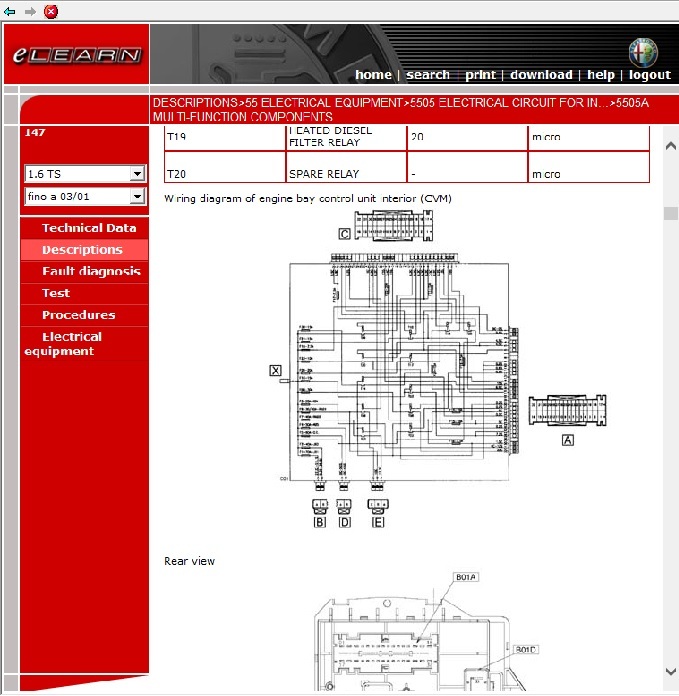Click connector label C in diagram
The width and height of the screenshot is (679, 696).
(344, 234)
